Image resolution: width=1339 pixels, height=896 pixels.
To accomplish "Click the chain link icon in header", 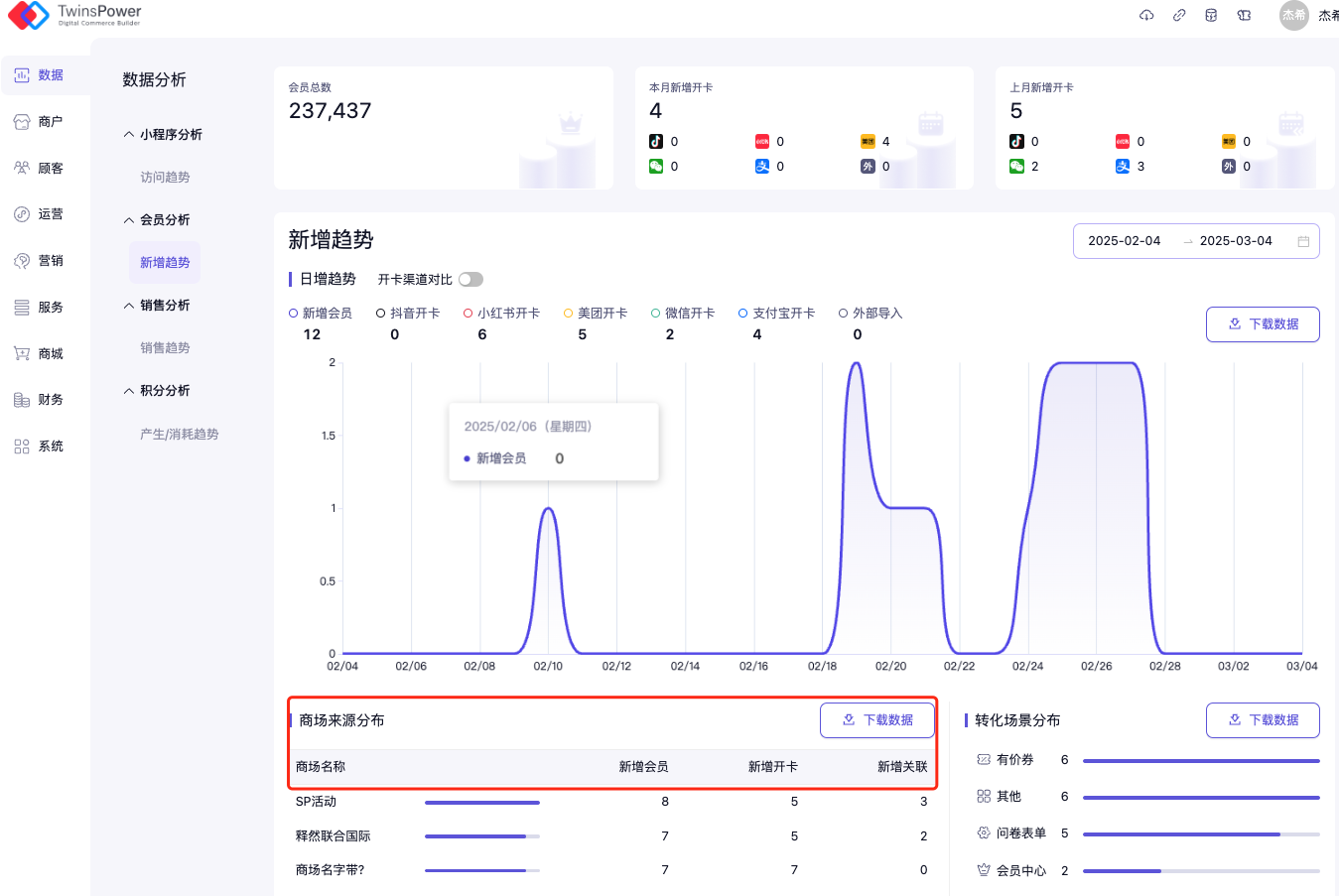I will coord(1179,15).
